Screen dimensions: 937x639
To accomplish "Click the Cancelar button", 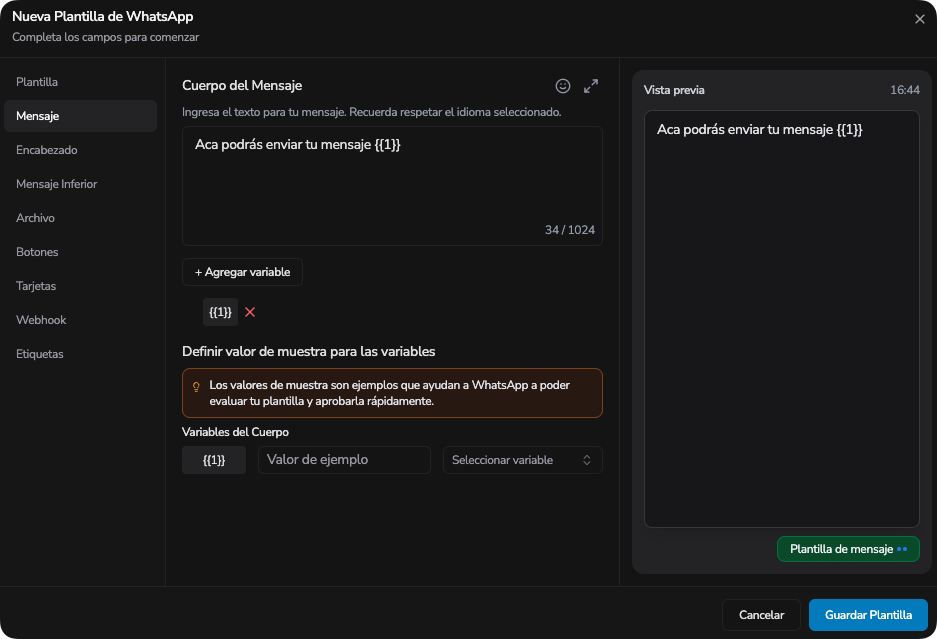I will pos(761,615).
